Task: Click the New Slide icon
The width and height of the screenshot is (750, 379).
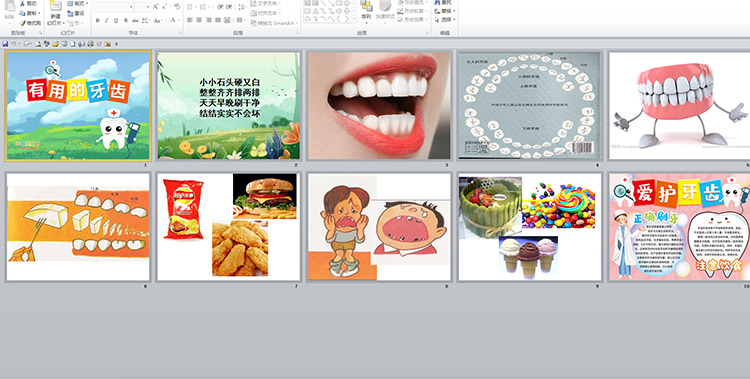Action: 55,7
